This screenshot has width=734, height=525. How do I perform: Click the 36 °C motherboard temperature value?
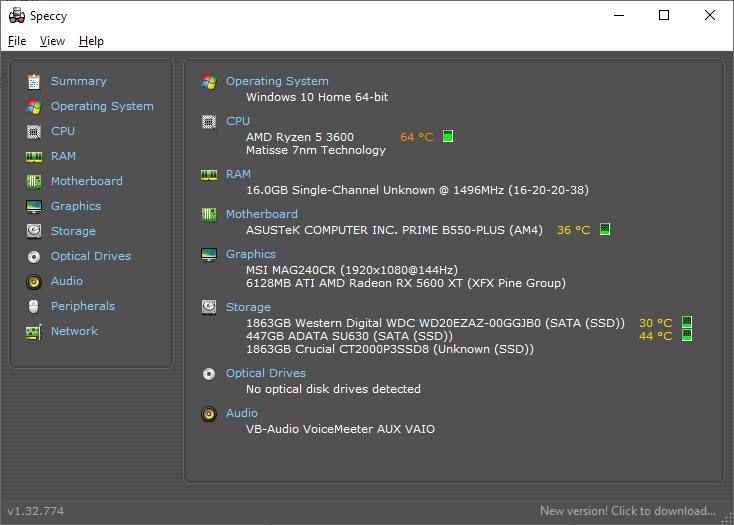pyautogui.click(x=573, y=230)
